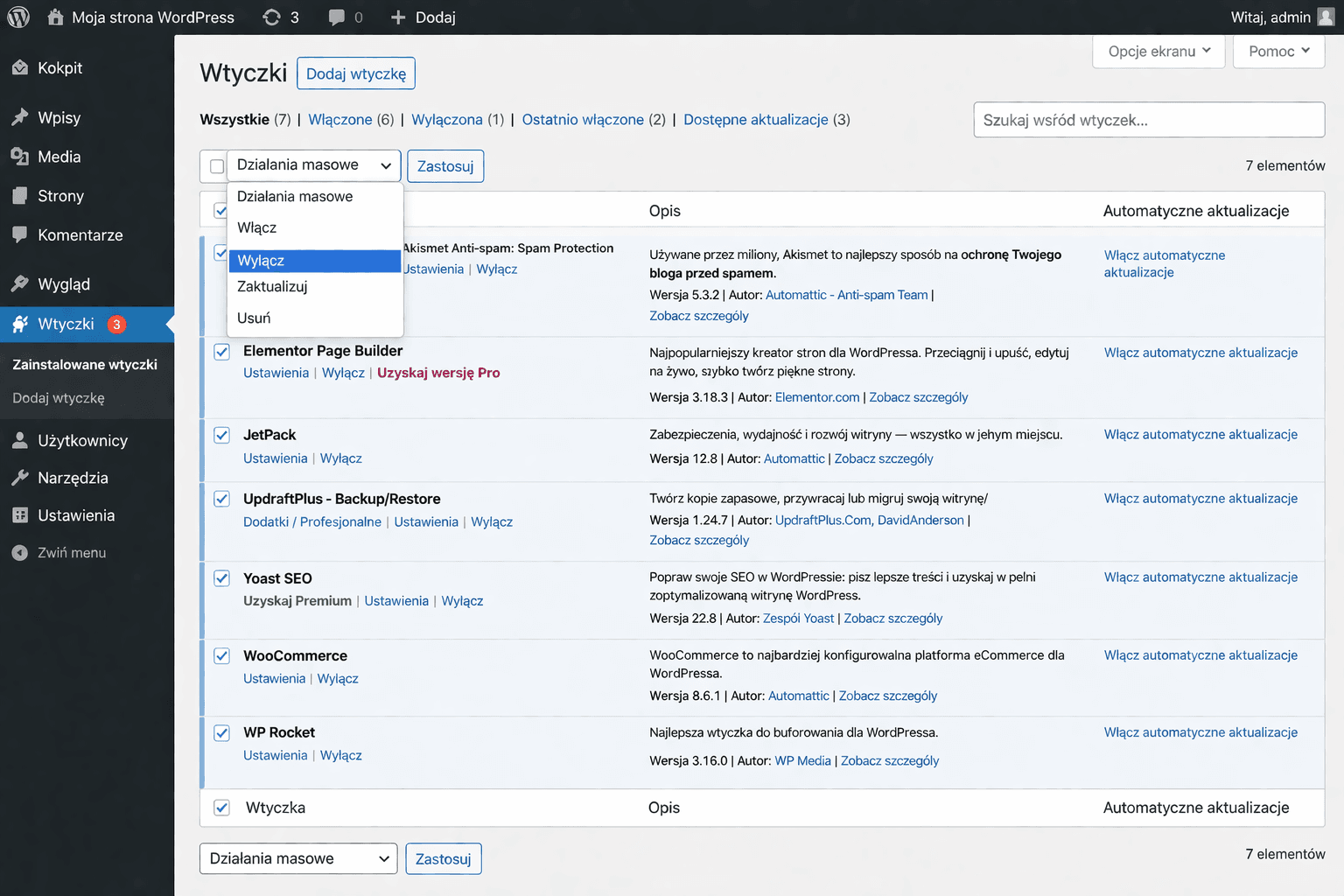Uncheck the Yoast SEO plugin checkbox
This screenshot has height=896, width=1344.
tap(222, 578)
